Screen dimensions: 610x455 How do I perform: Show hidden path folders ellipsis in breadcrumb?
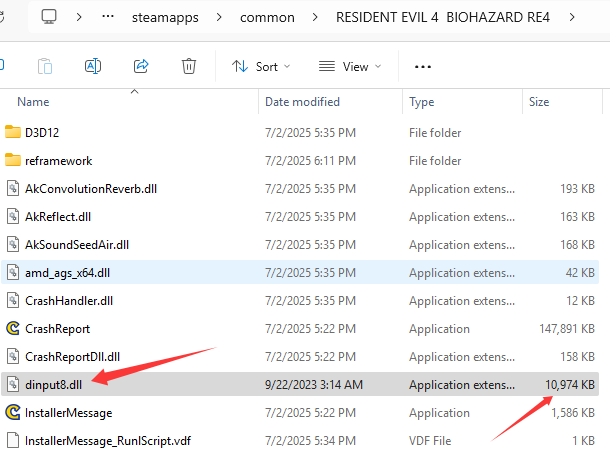(108, 17)
